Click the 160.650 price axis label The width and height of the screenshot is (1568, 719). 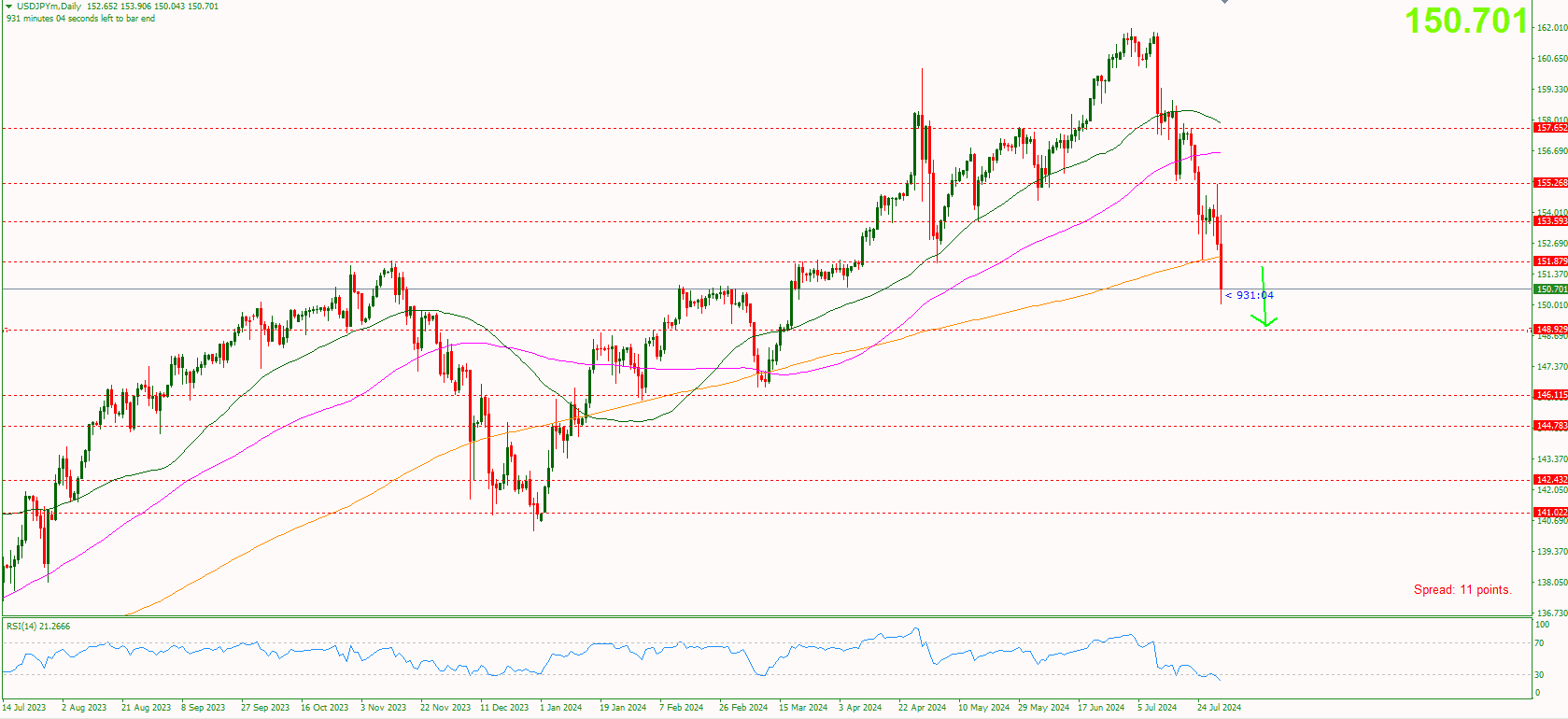(1552, 59)
